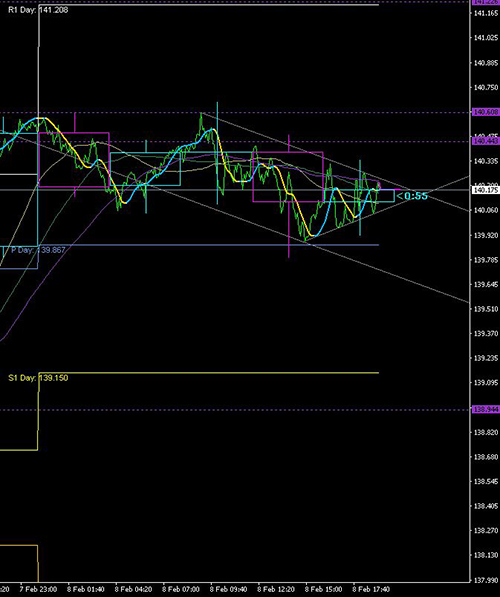Click the 139.510 price scale label

coord(486,309)
